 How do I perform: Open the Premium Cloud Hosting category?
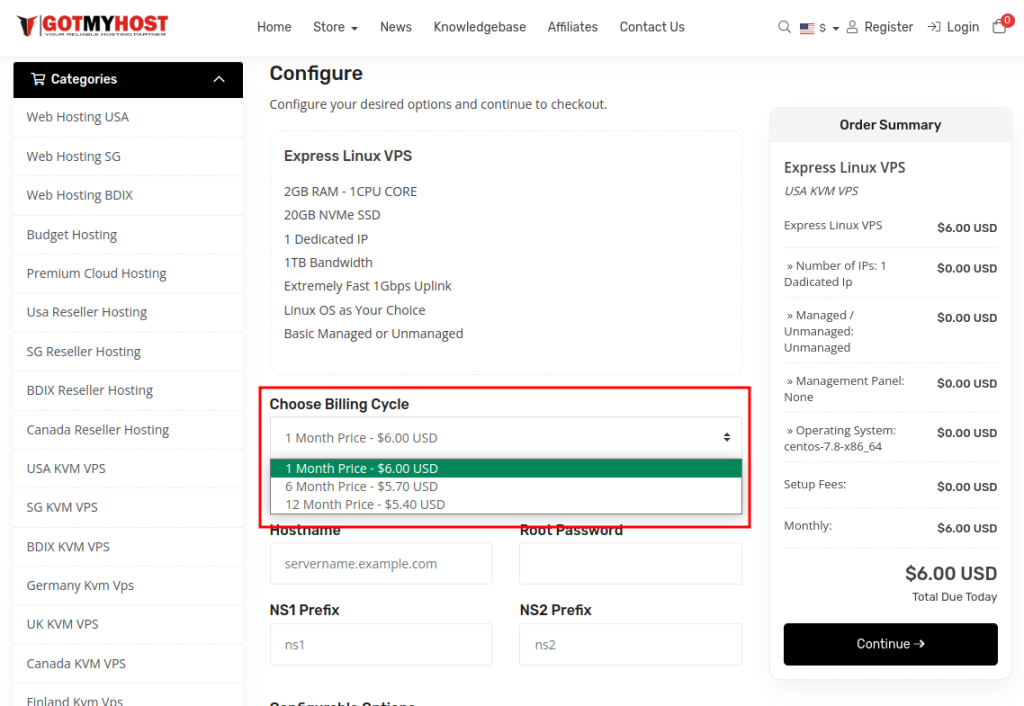[x=96, y=274]
